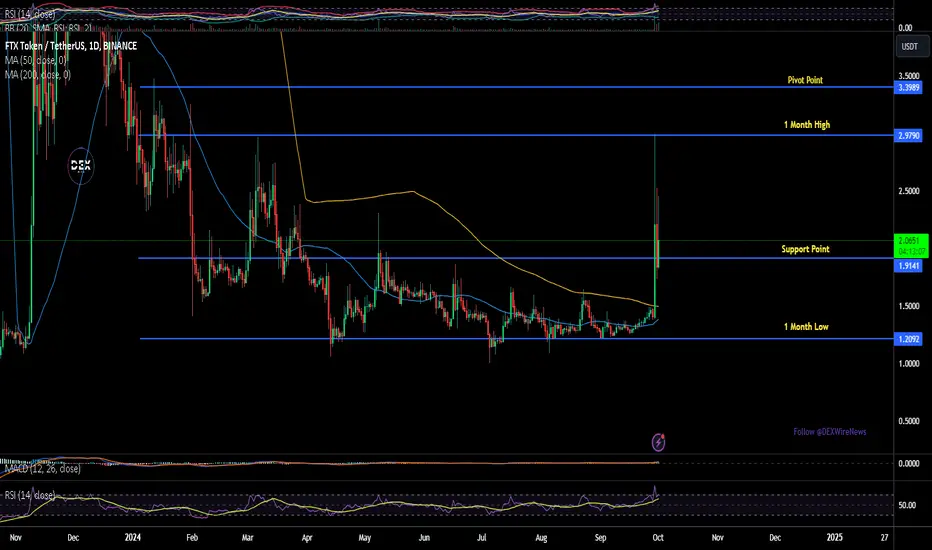
Task: Click the Sep label on time axis
Action: click(x=600, y=538)
